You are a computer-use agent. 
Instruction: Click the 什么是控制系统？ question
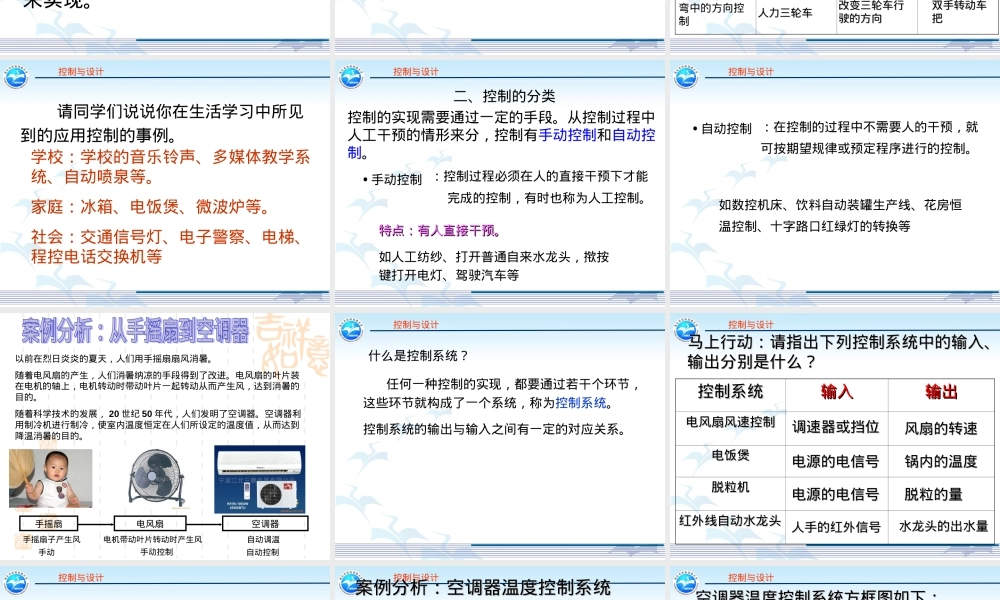click(419, 356)
